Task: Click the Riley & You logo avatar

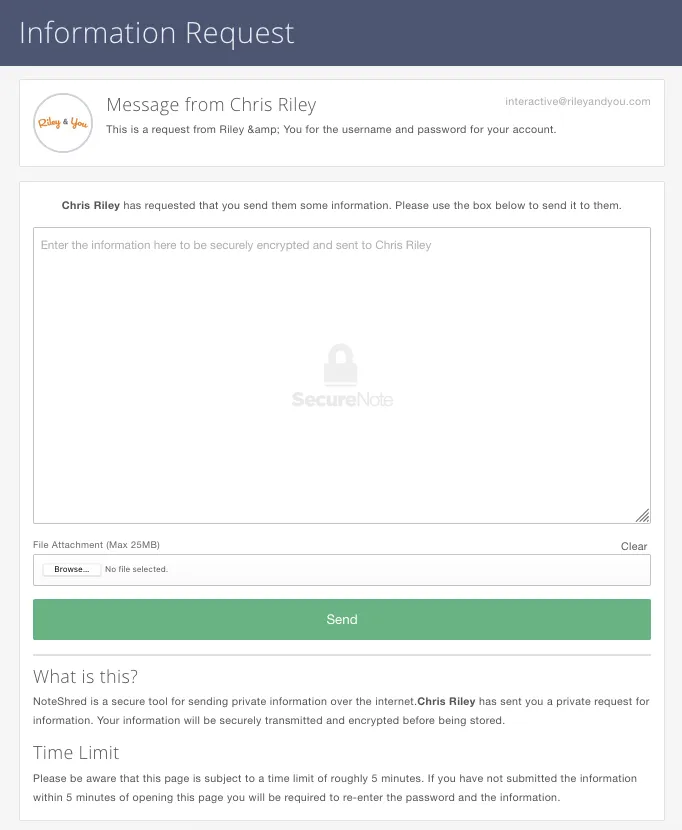Action: pyautogui.click(x=63, y=123)
